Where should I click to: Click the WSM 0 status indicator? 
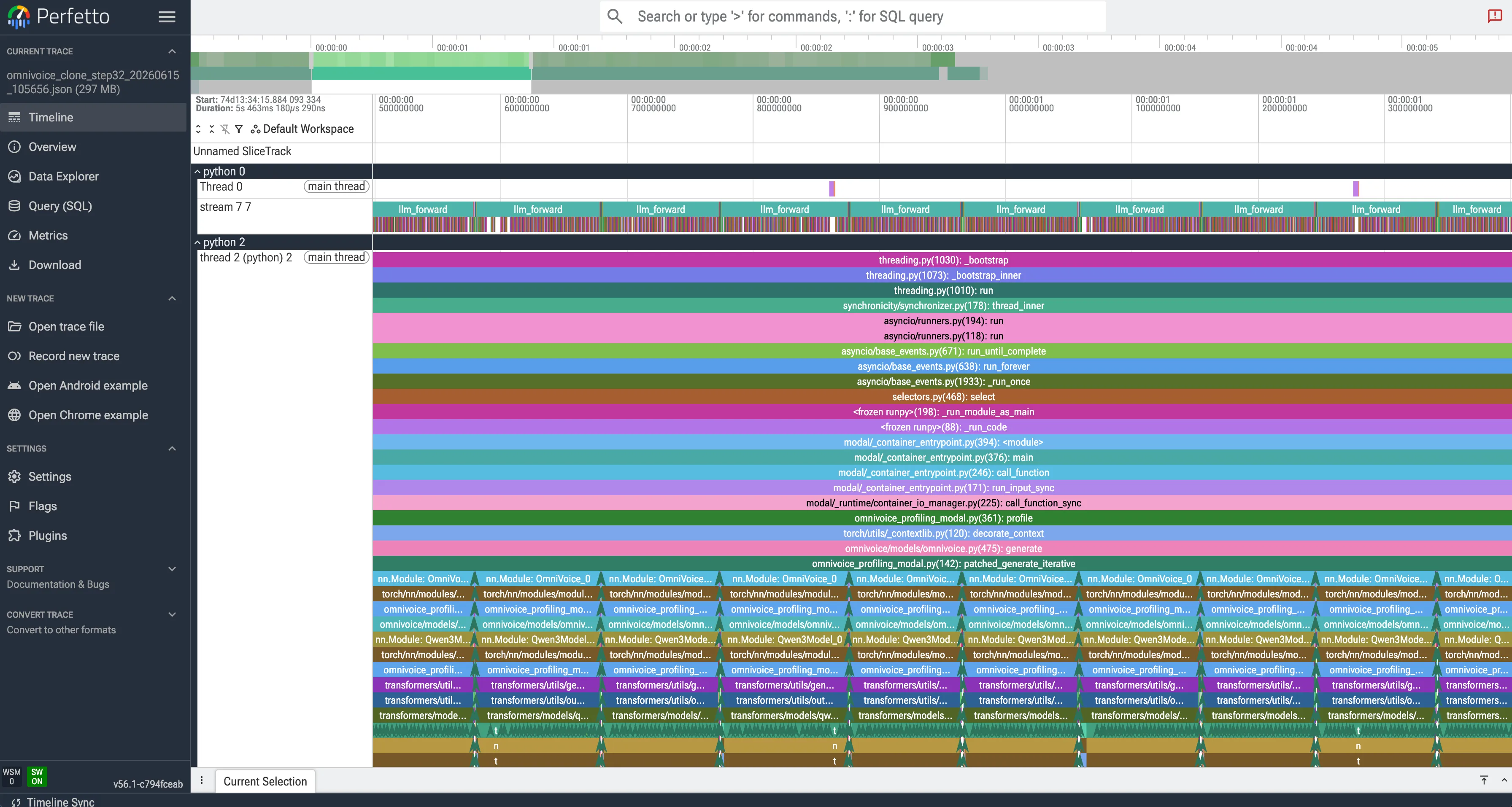point(12,777)
